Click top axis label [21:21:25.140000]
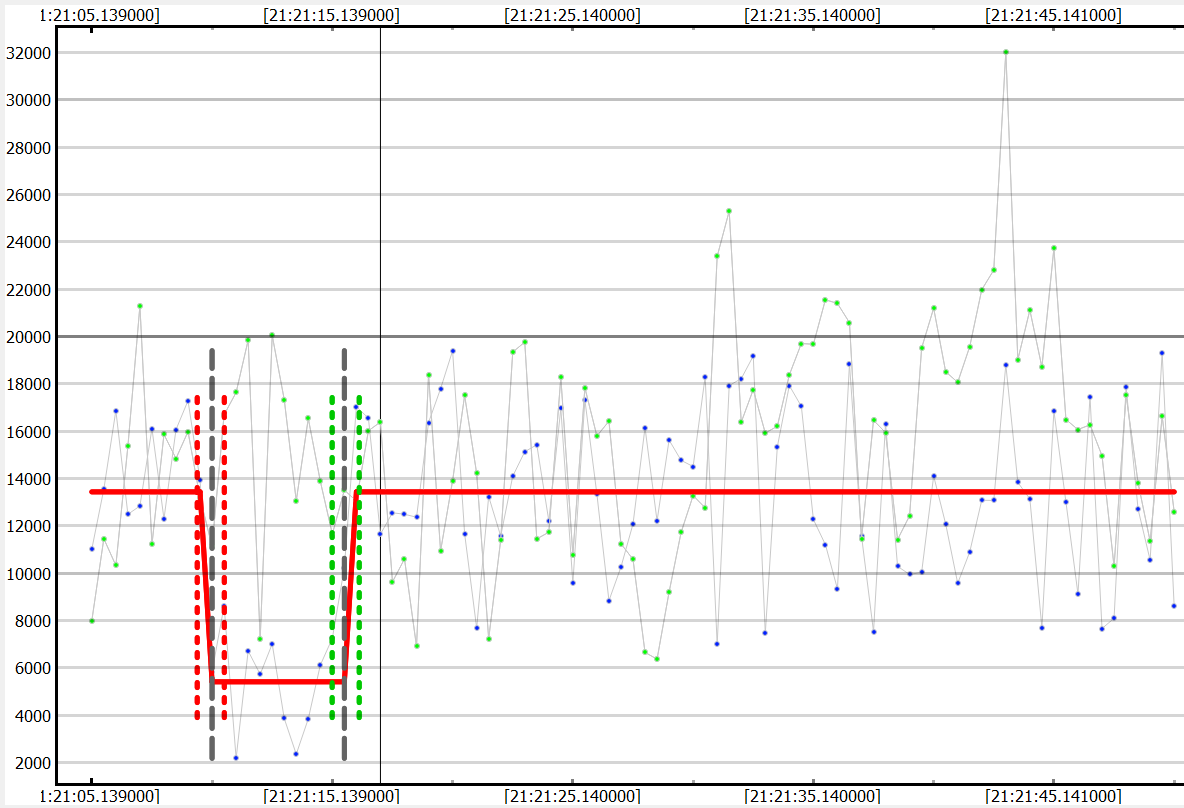The width and height of the screenshot is (1184, 808). (x=572, y=15)
